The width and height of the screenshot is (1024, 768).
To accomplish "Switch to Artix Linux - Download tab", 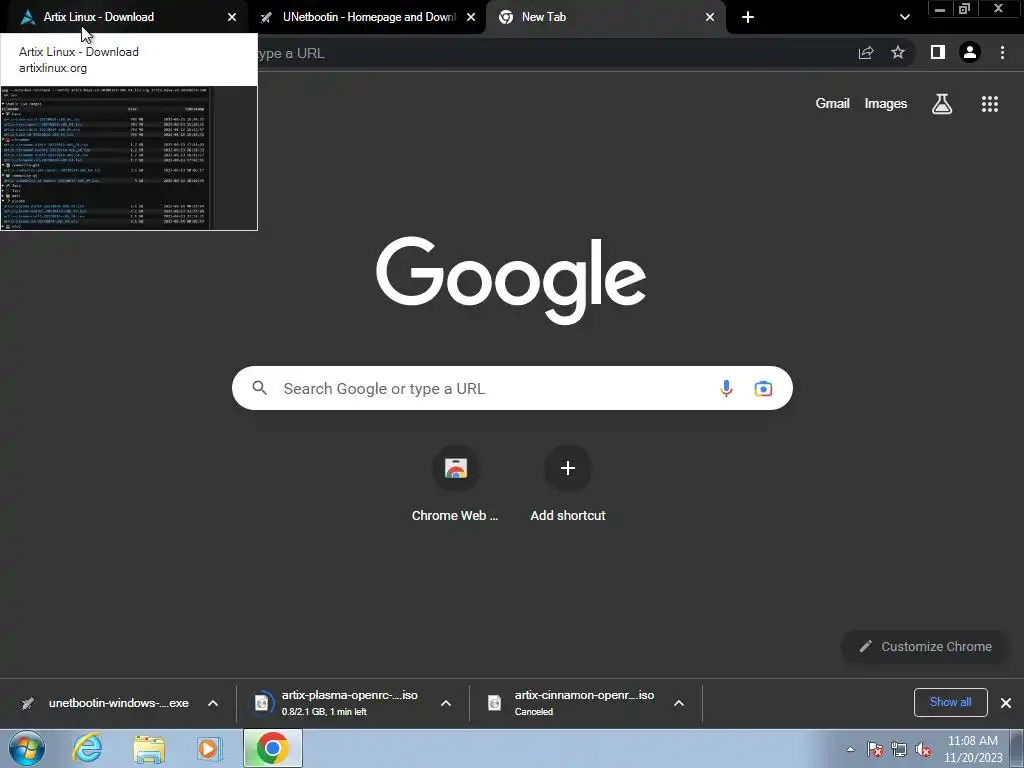I will click(124, 17).
